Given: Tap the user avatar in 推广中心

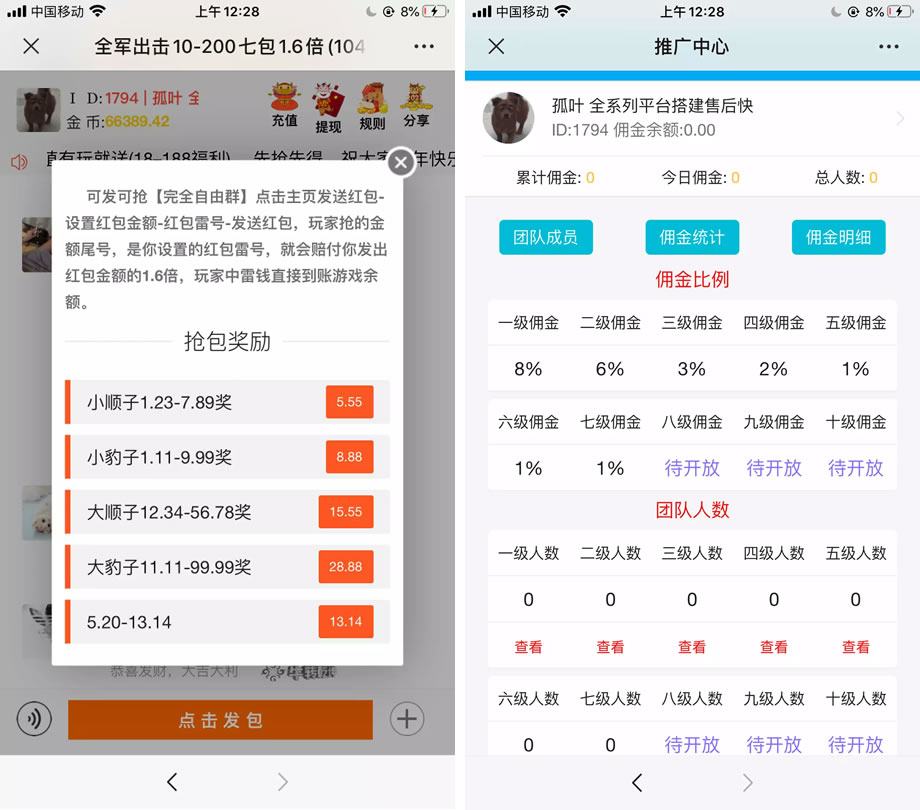Looking at the screenshot, I should [x=508, y=117].
